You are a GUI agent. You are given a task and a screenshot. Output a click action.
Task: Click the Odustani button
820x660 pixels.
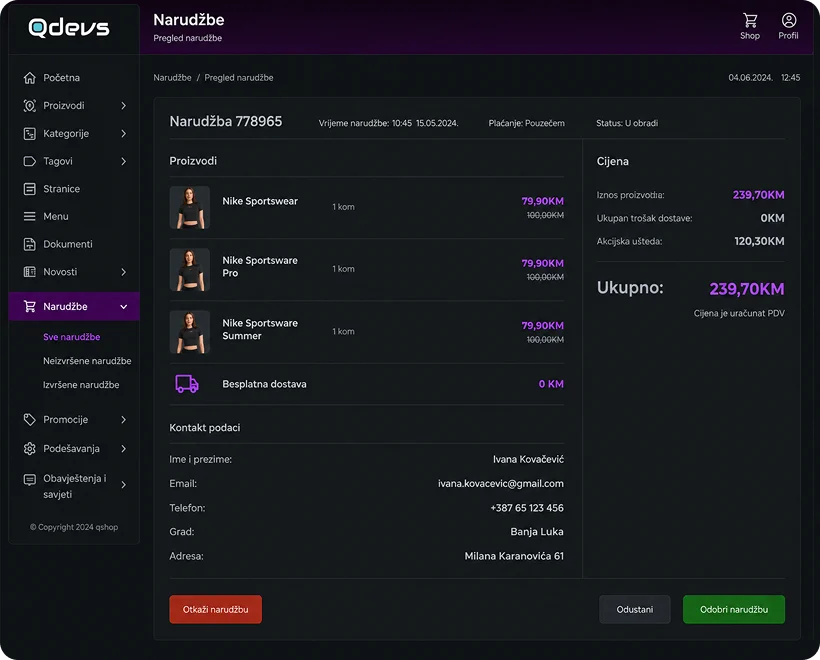pyautogui.click(x=635, y=609)
